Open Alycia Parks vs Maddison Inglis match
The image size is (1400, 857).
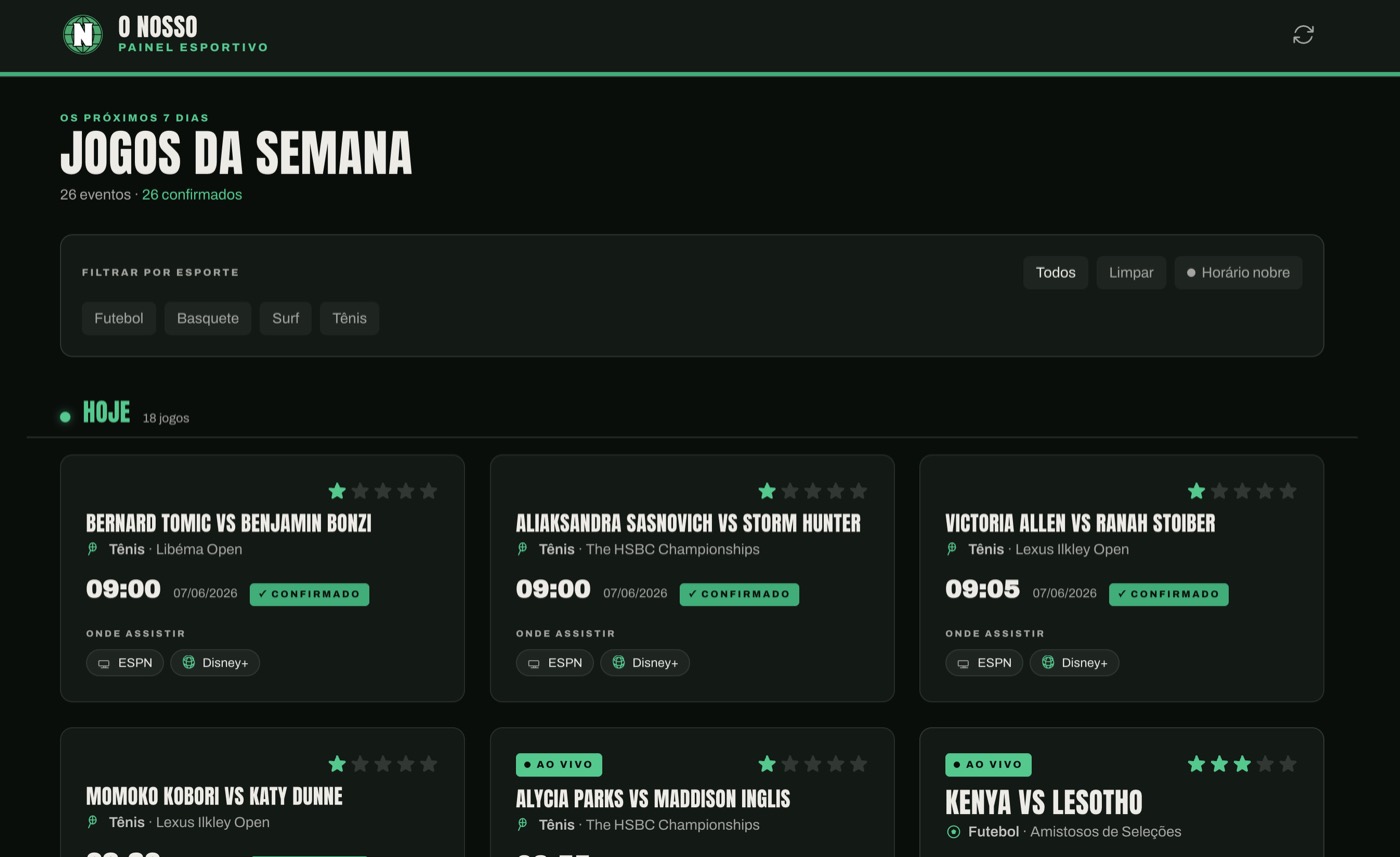pyautogui.click(x=653, y=799)
